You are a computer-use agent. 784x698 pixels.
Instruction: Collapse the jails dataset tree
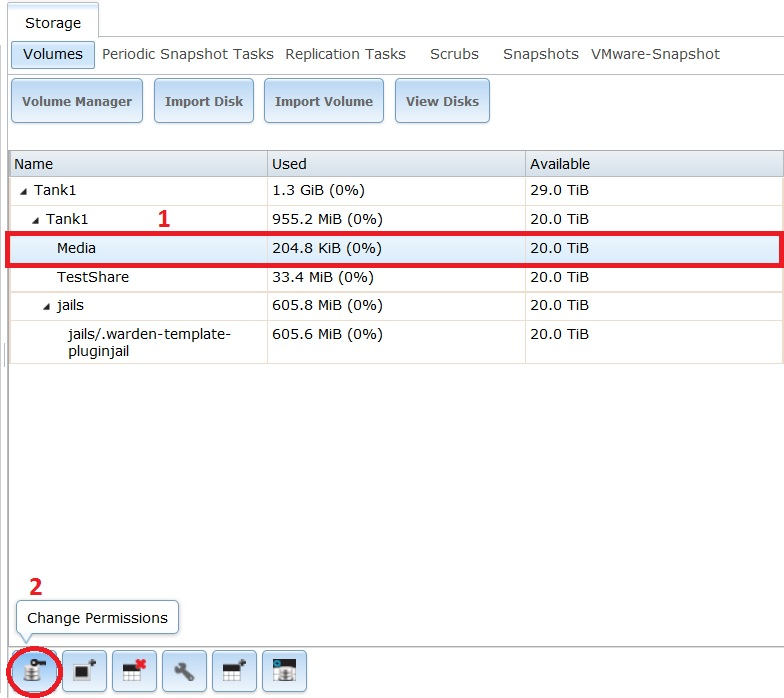pyautogui.click(x=46, y=307)
